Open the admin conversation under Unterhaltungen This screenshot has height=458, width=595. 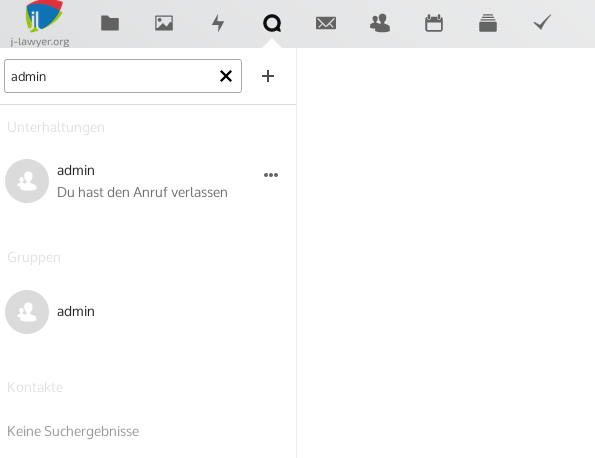point(148,181)
